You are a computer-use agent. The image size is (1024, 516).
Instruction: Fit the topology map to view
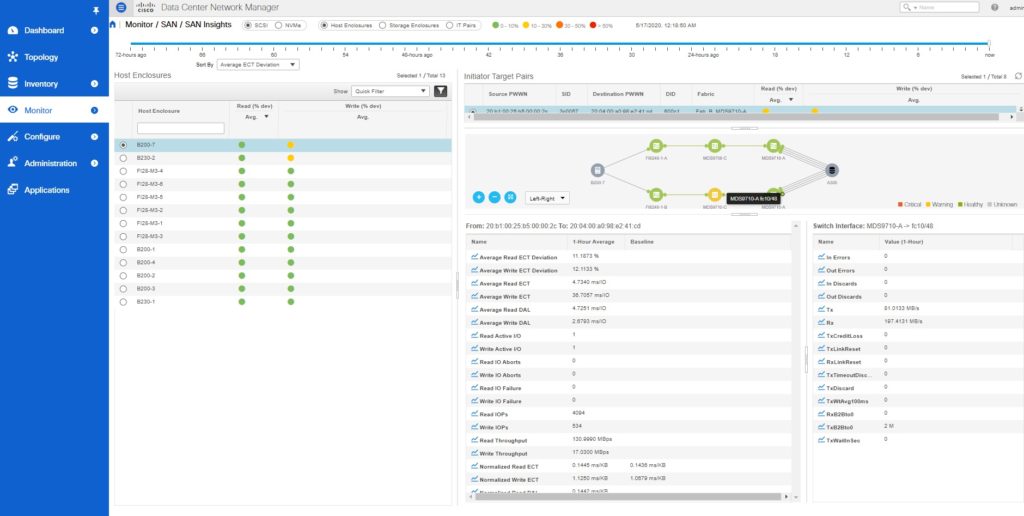(511, 197)
